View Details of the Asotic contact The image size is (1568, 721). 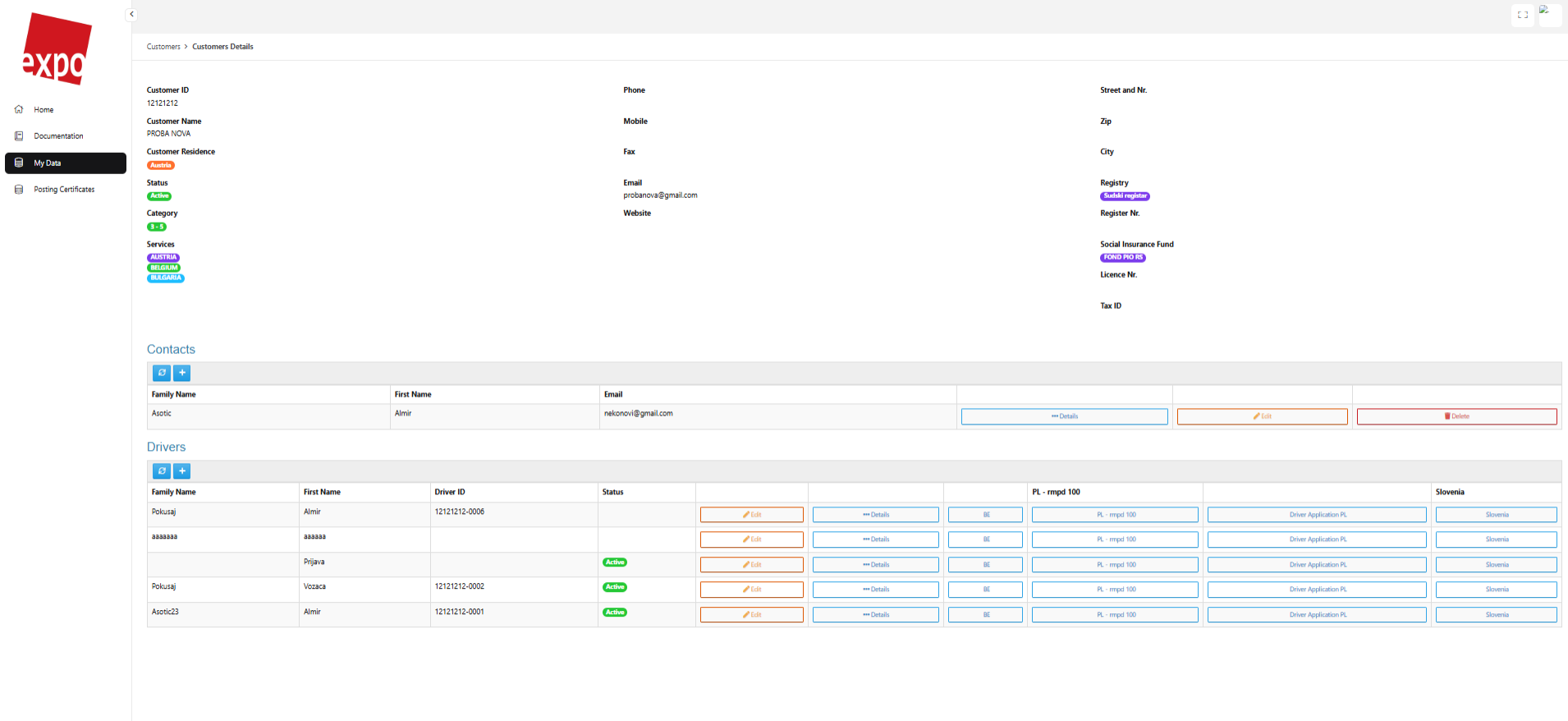pos(1064,417)
